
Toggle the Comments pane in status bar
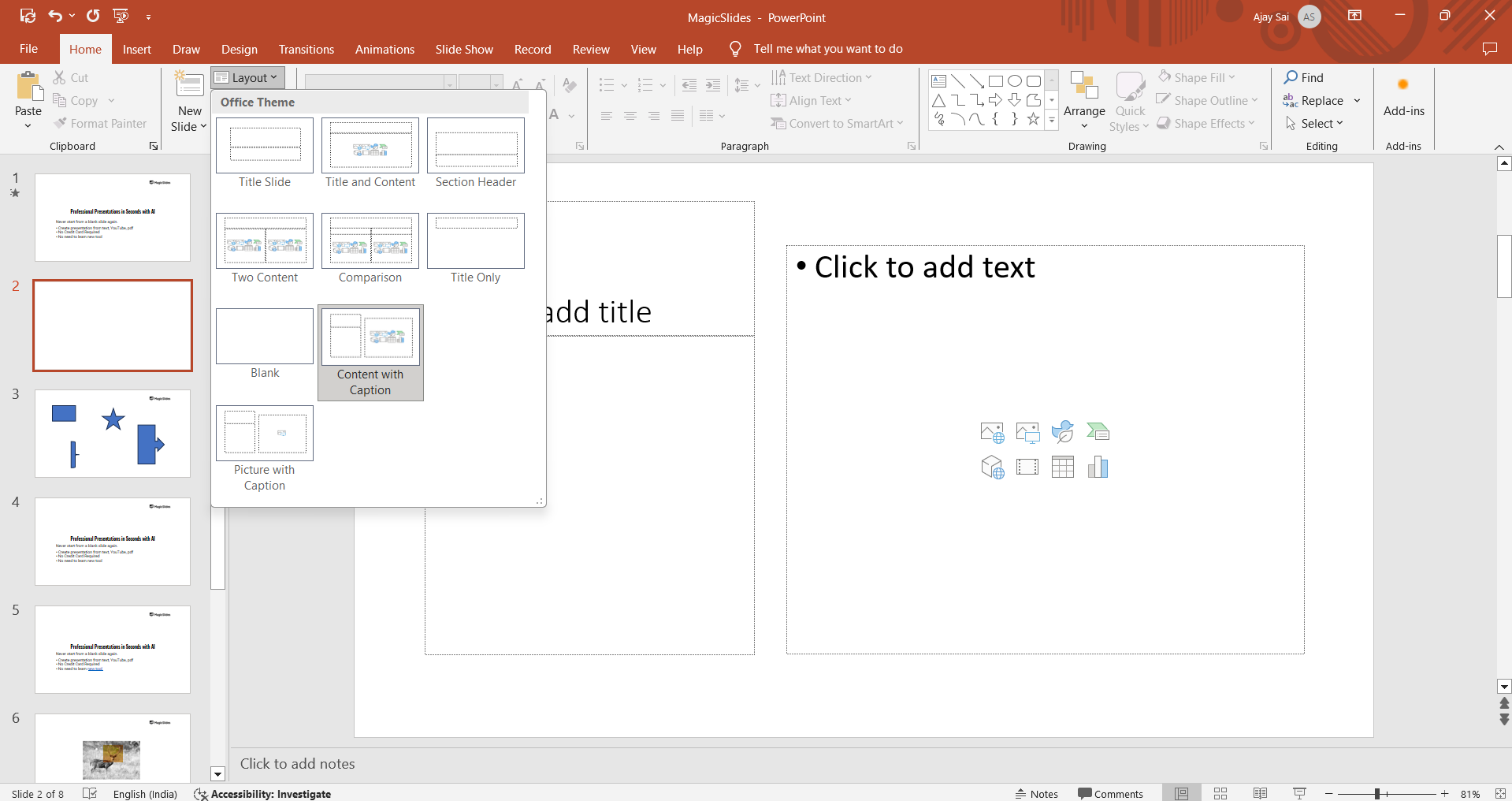click(x=1110, y=793)
